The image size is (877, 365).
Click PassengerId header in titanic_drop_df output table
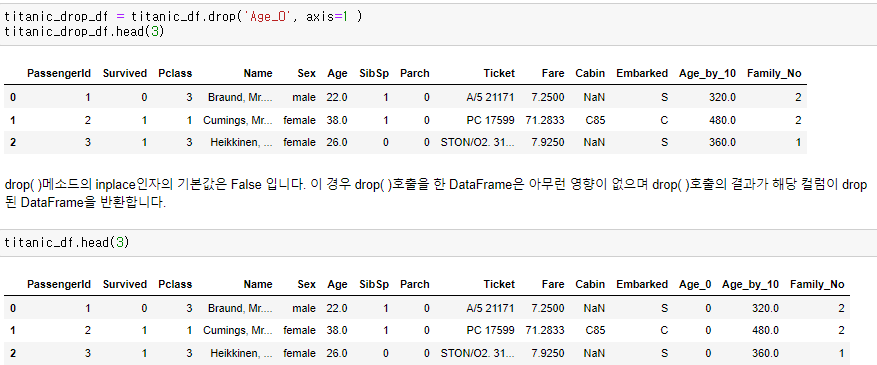pos(59,73)
